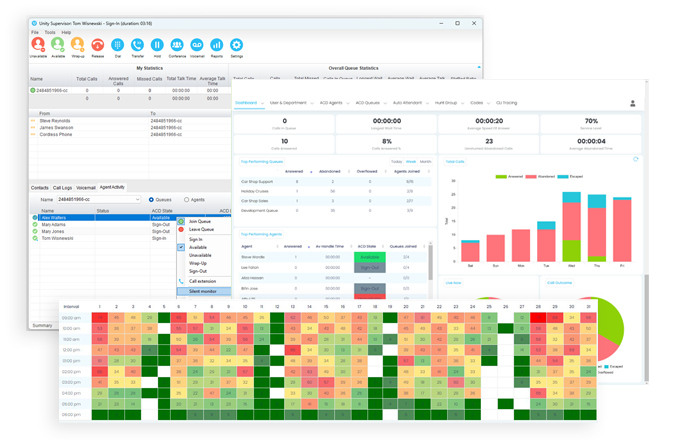The width and height of the screenshot is (685, 440).
Task: Click the Transfer call icon
Action: click(x=137, y=45)
